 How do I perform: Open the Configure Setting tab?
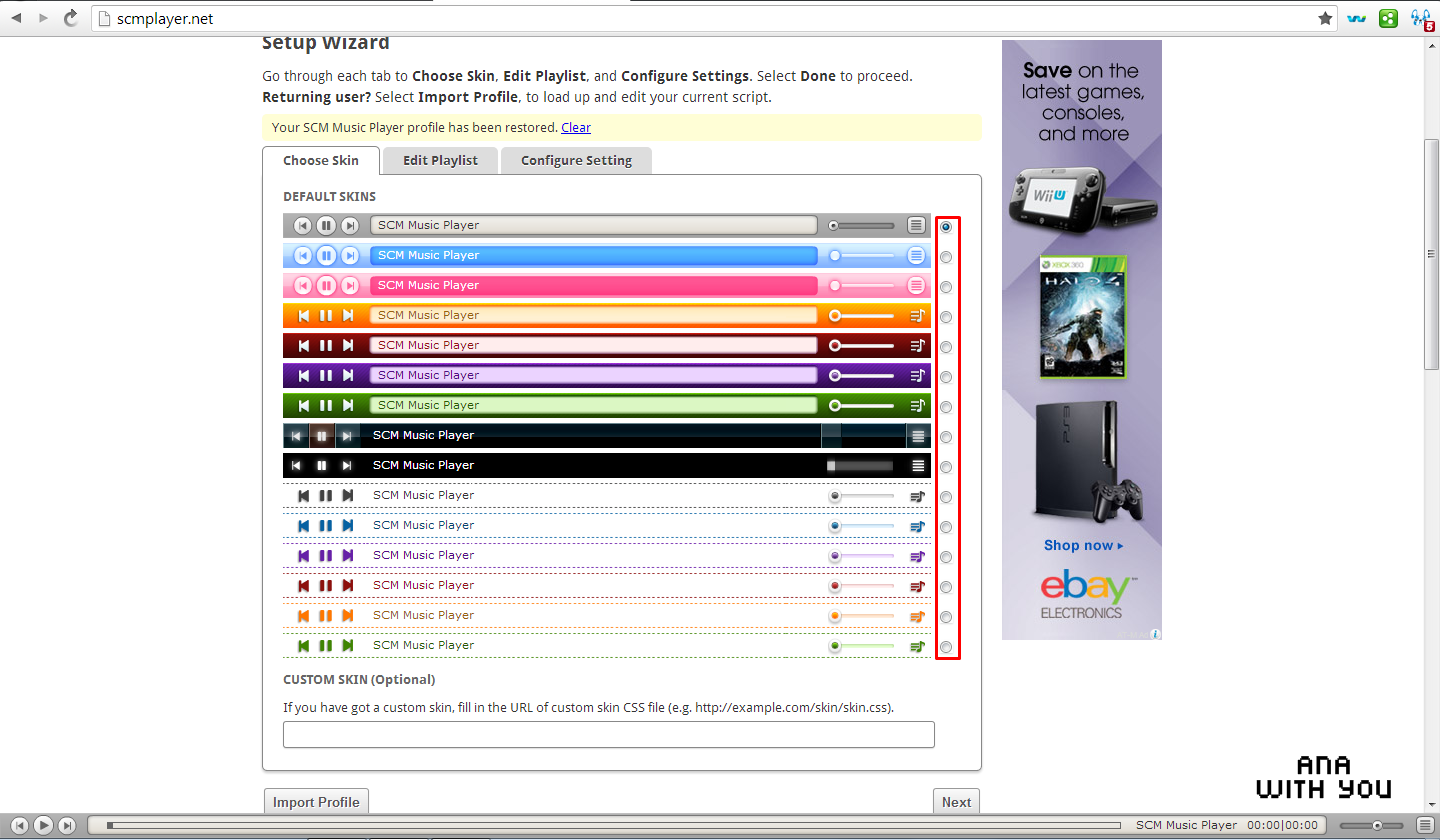pyautogui.click(x=576, y=160)
